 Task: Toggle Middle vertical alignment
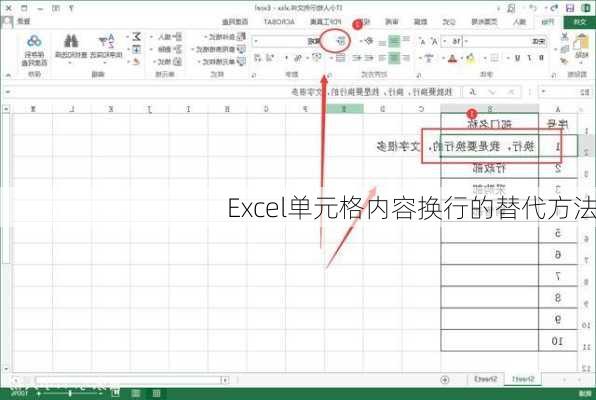394,41
